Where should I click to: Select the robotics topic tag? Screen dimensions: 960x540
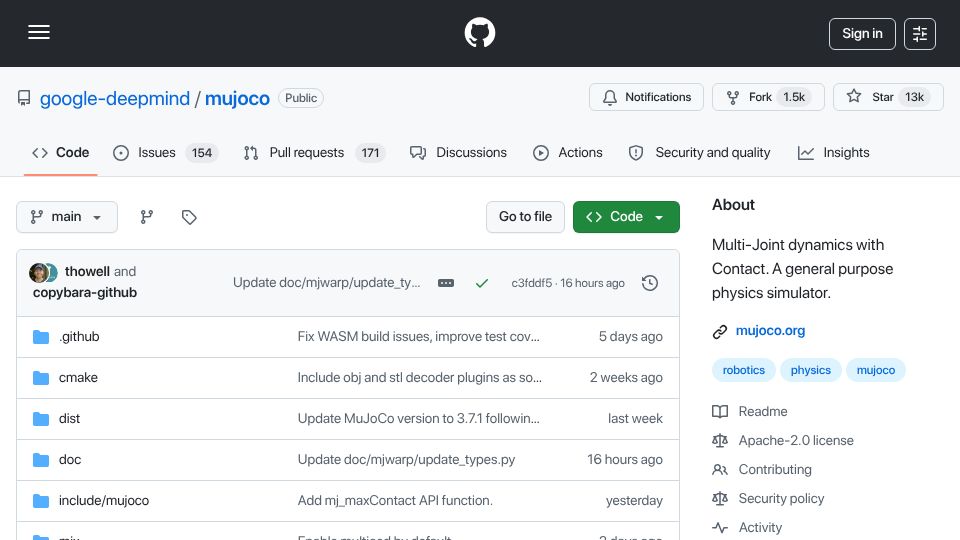(743, 370)
